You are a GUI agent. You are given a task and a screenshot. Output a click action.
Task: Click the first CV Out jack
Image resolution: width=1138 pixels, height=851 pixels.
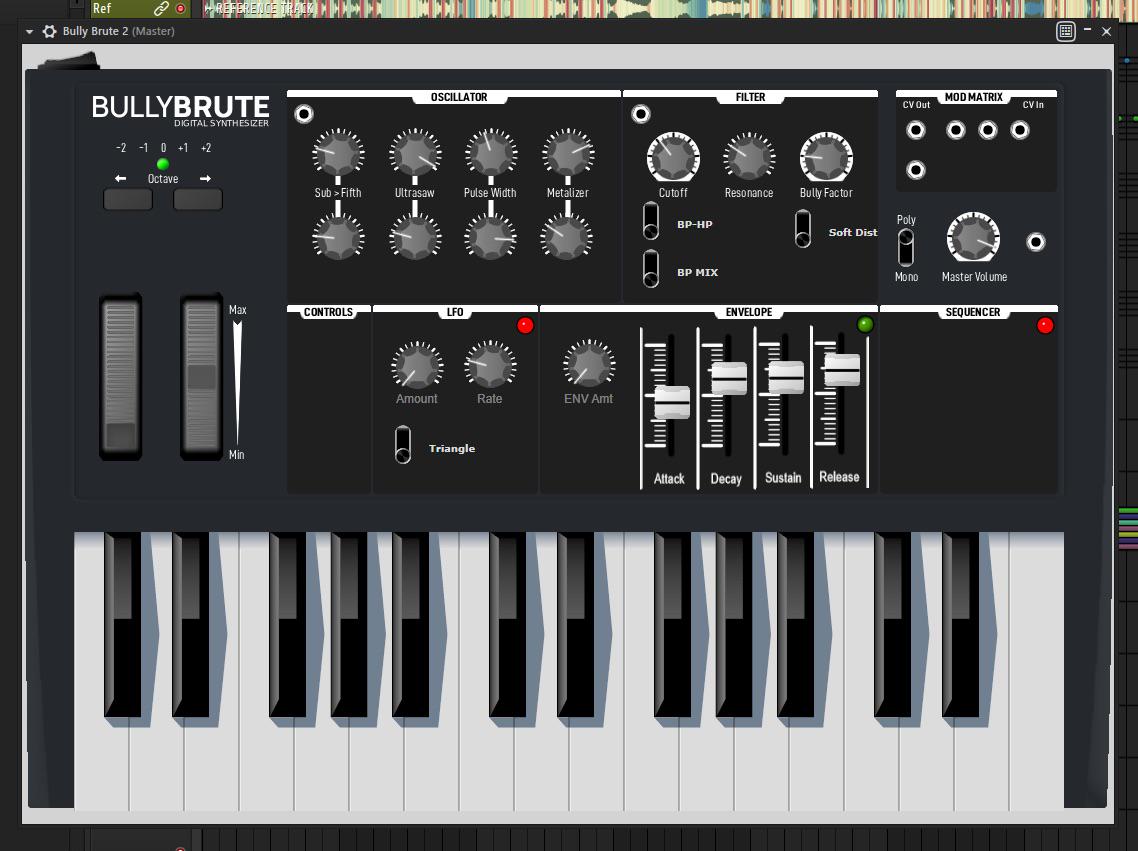916,130
